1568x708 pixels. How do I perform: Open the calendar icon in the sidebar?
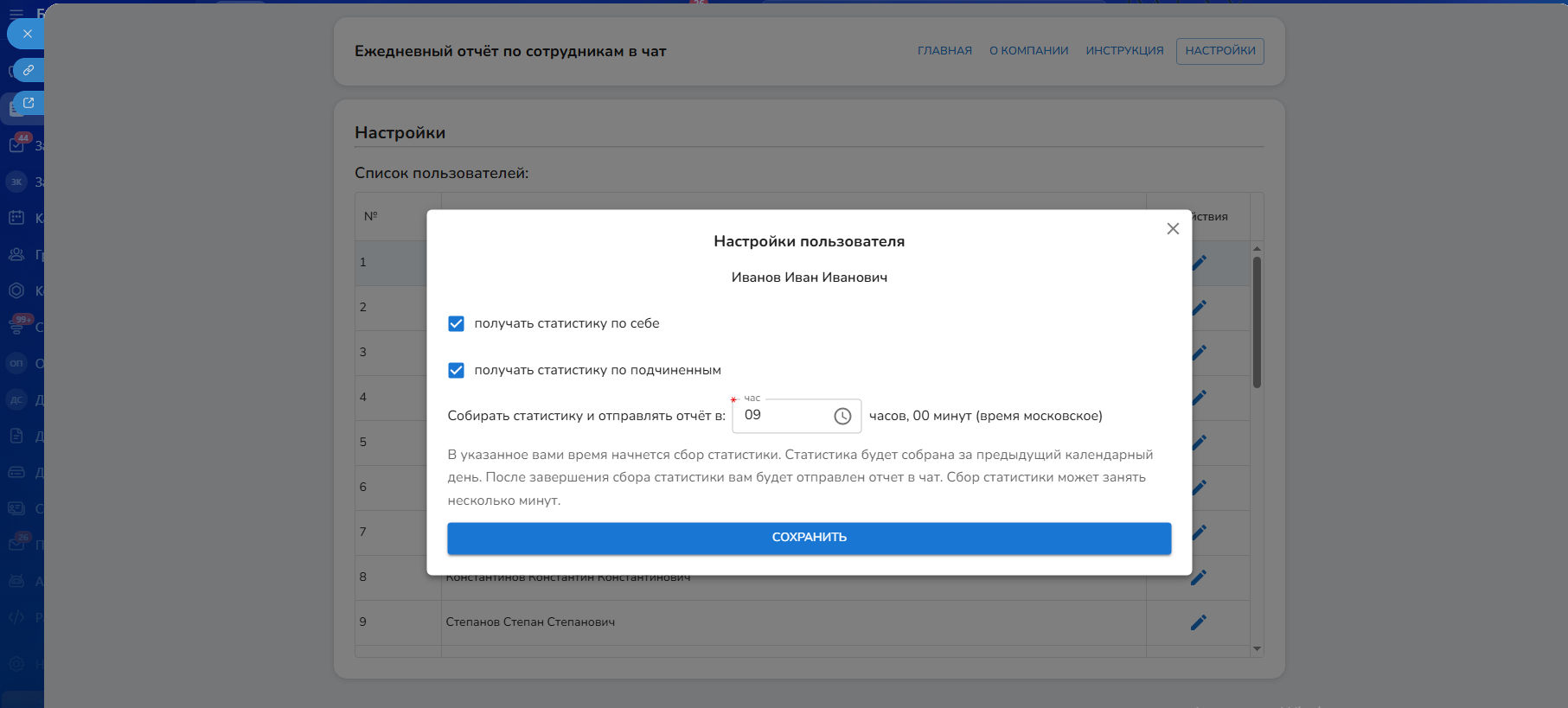click(16, 218)
